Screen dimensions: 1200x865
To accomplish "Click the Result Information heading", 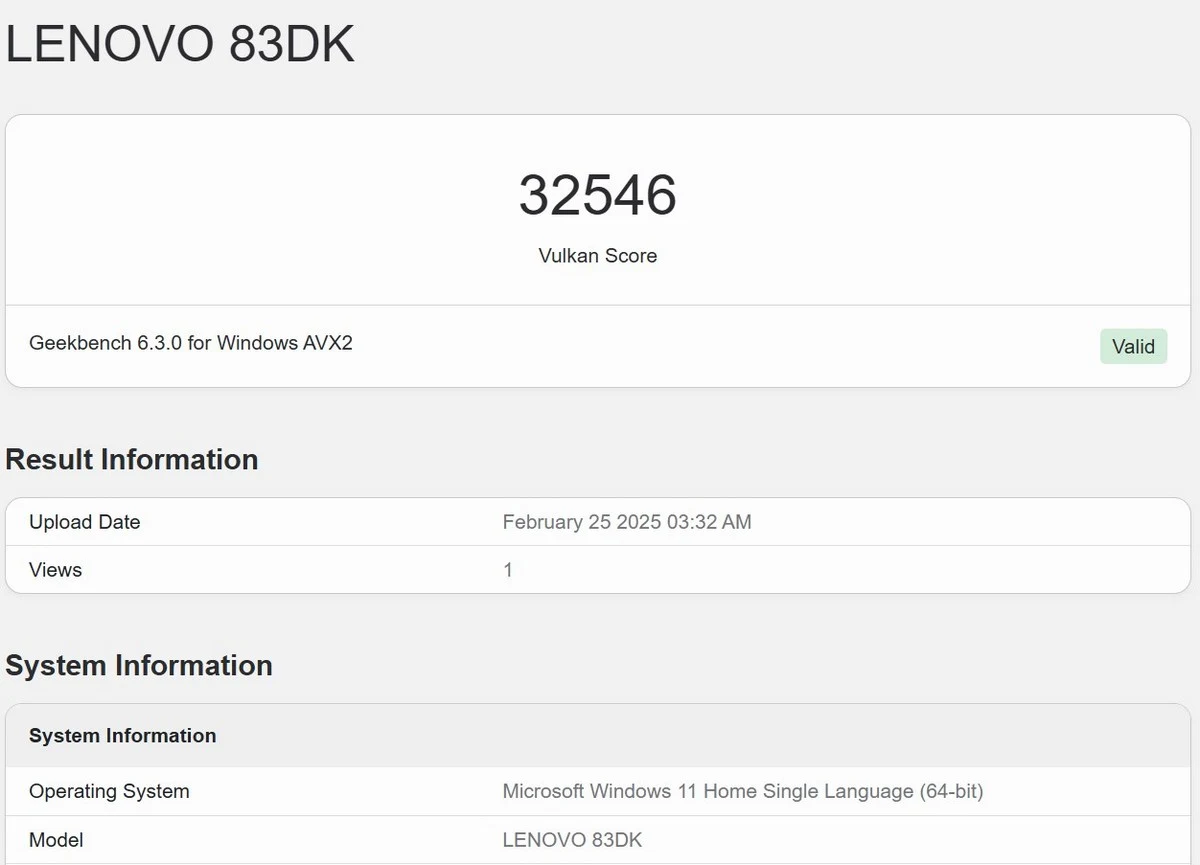I will (x=132, y=459).
